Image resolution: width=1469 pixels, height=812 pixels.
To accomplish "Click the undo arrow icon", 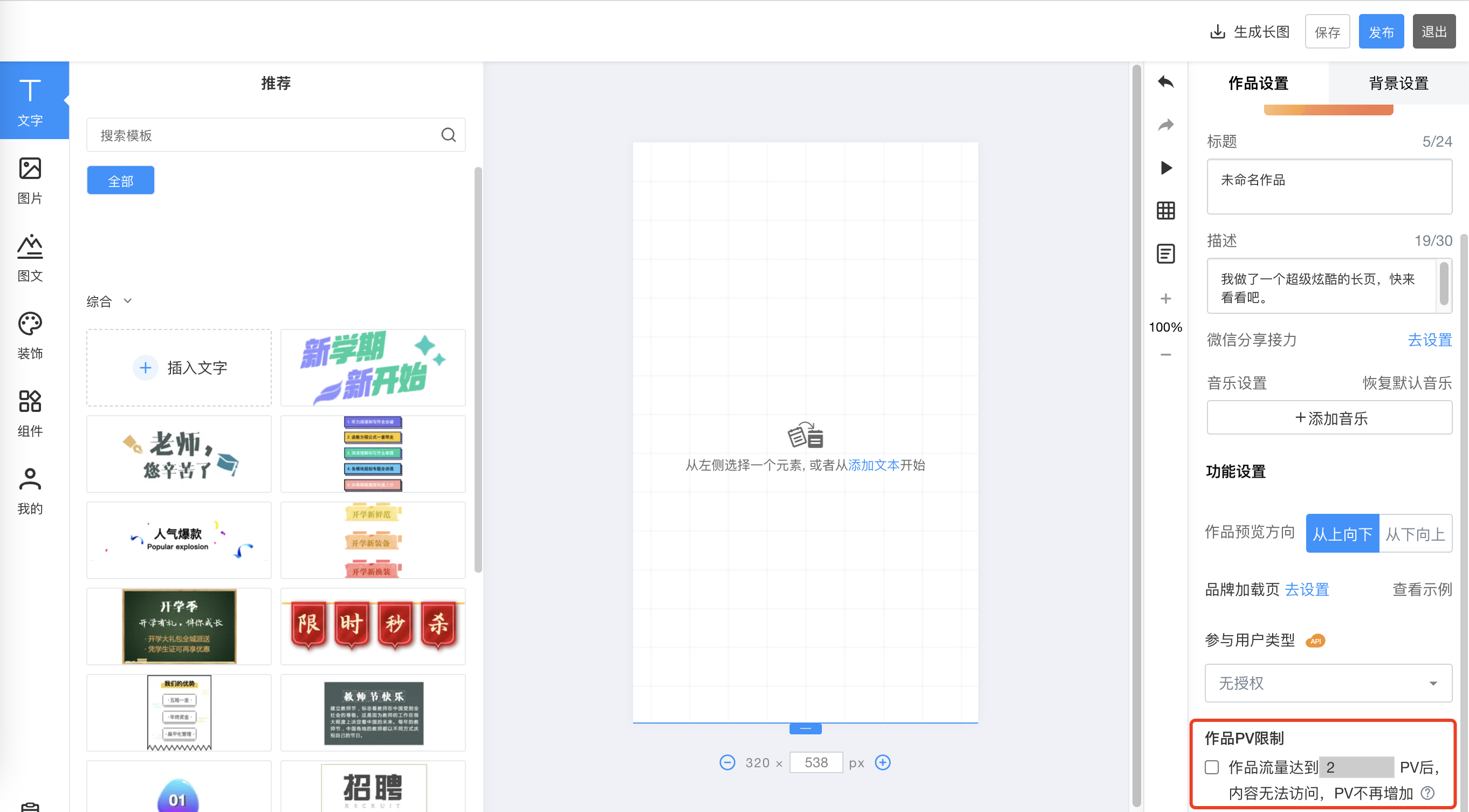I will [1165, 82].
